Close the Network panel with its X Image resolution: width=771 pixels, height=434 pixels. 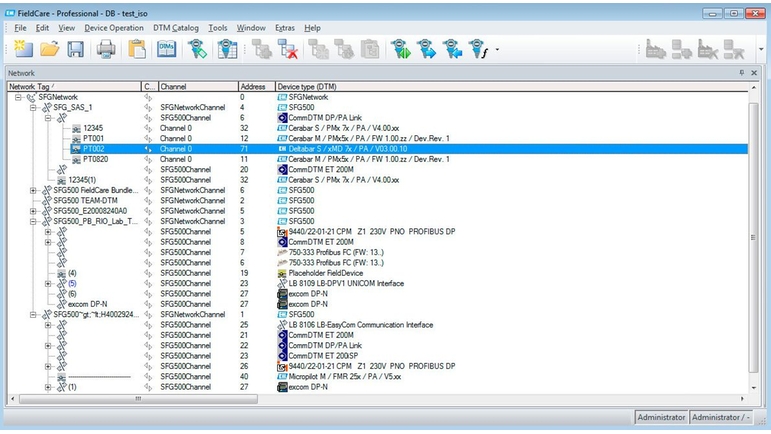click(756, 73)
